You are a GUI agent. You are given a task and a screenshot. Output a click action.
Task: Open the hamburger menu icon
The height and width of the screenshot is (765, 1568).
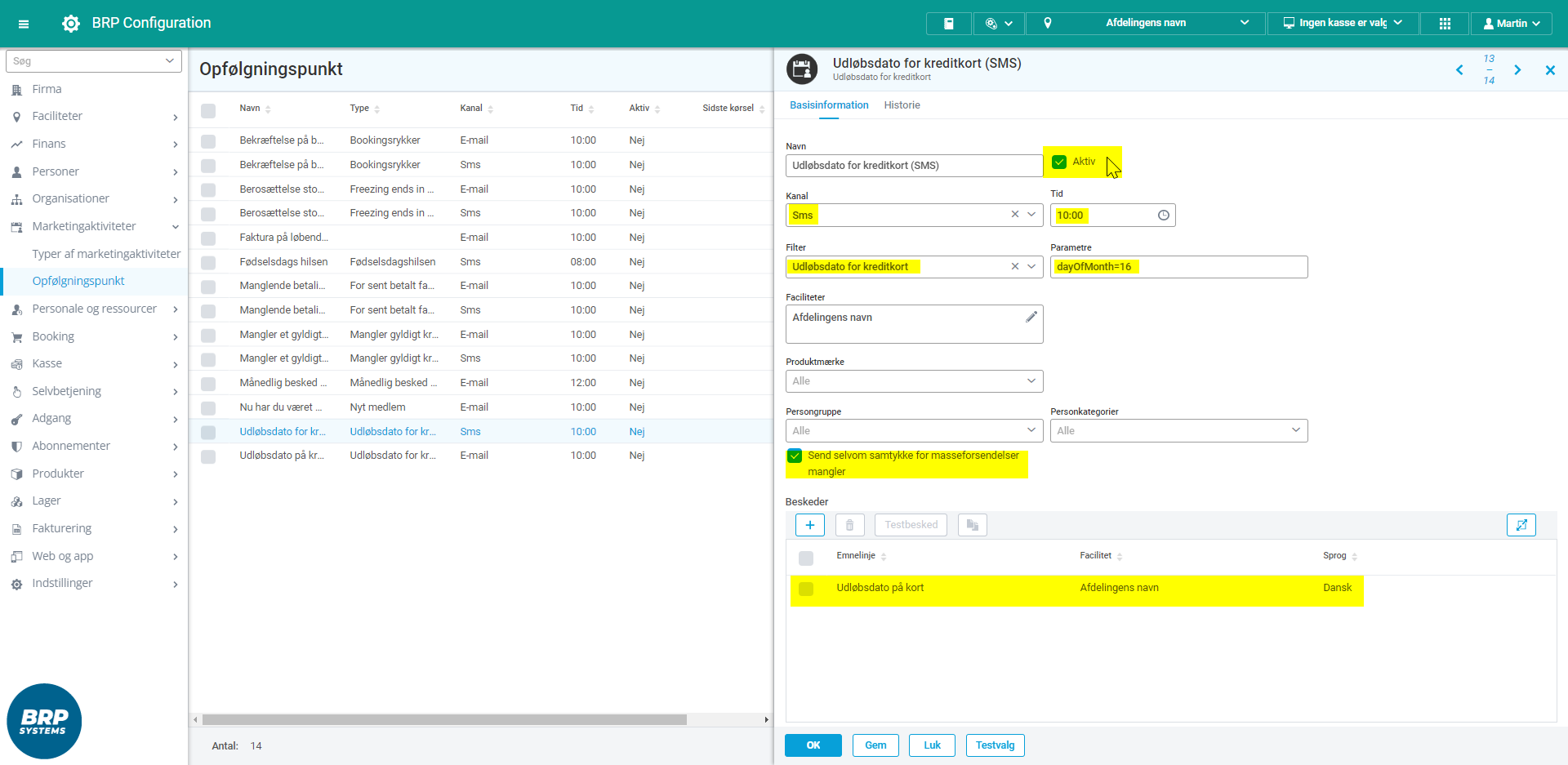[24, 24]
